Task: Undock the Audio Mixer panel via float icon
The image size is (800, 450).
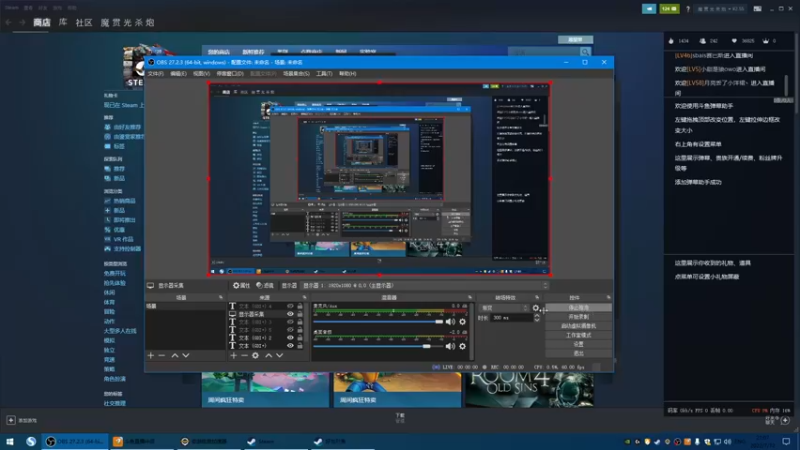Action: [470, 297]
